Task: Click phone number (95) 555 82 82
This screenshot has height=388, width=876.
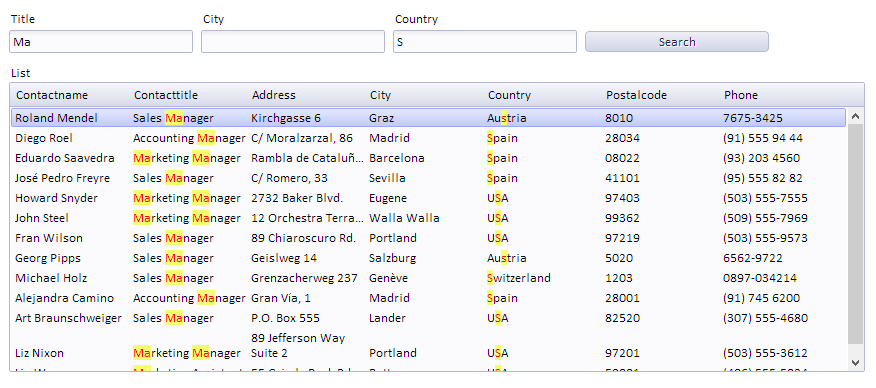Action: (763, 178)
